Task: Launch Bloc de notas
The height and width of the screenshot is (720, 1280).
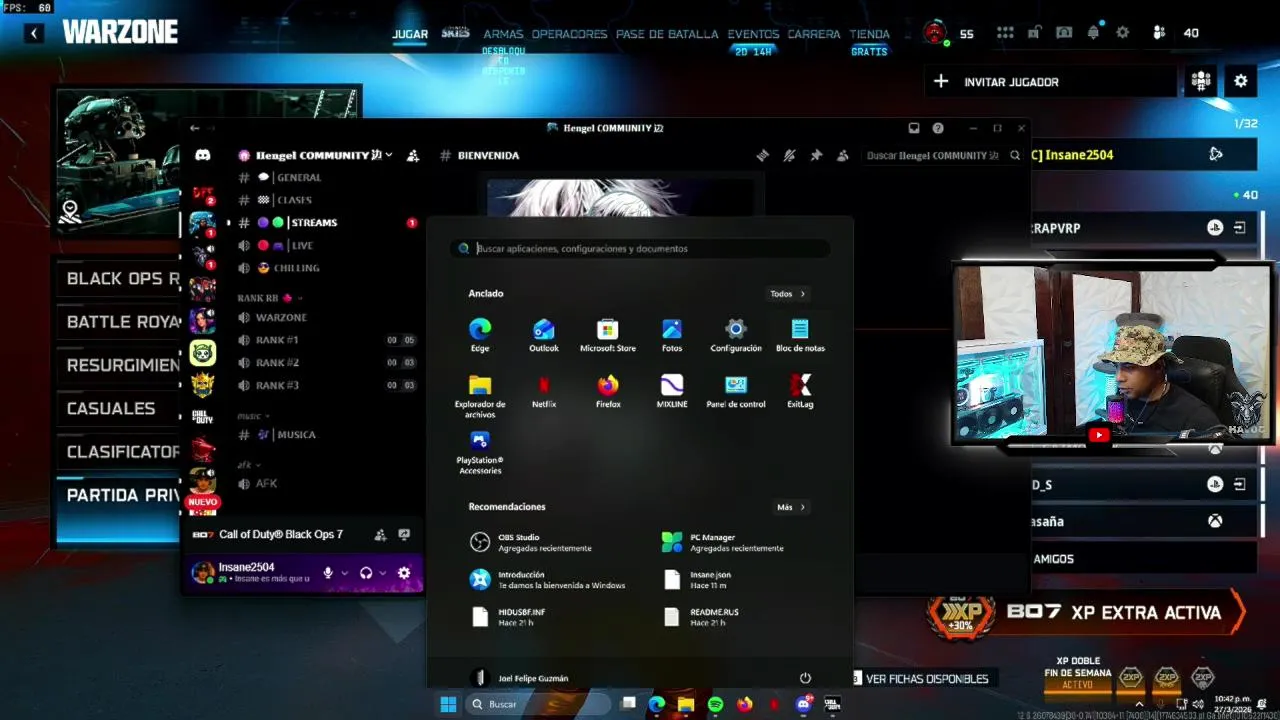Action: tap(800, 335)
